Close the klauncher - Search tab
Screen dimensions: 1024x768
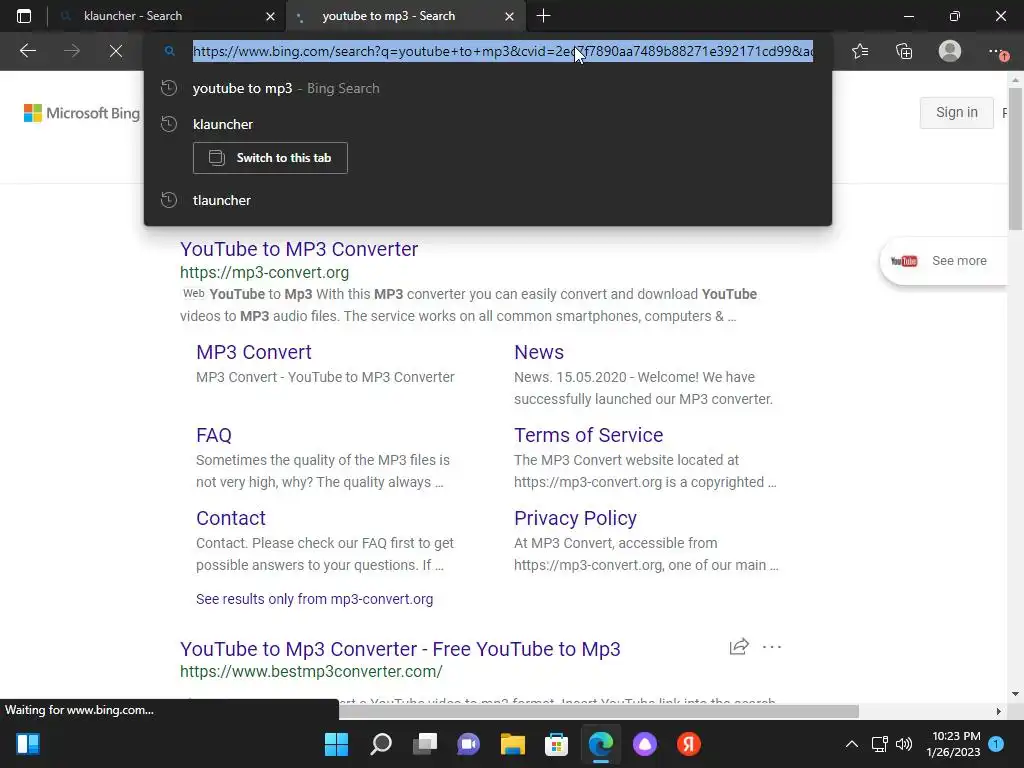(270, 16)
